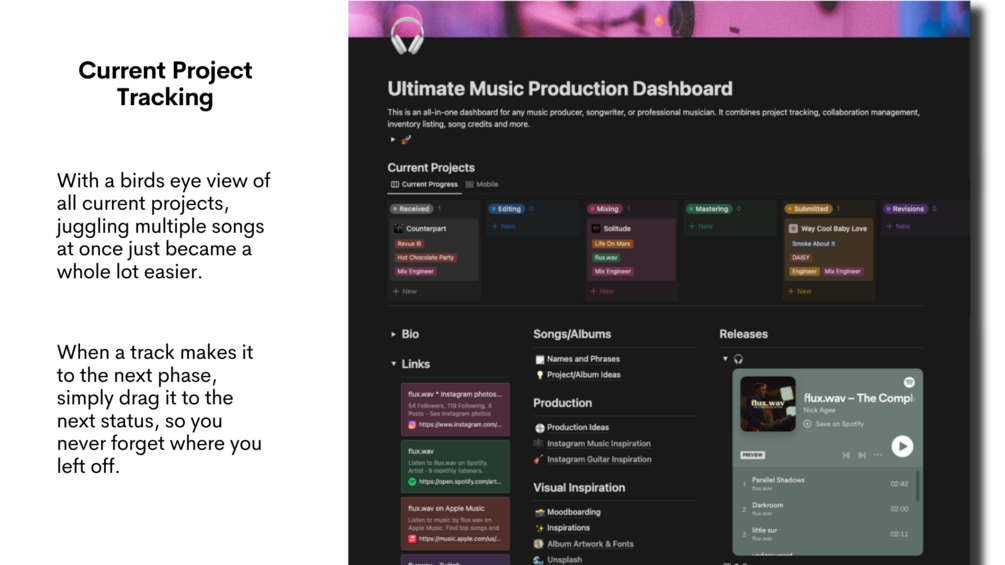
Task: Open the player more options menu
Action: (x=877, y=455)
